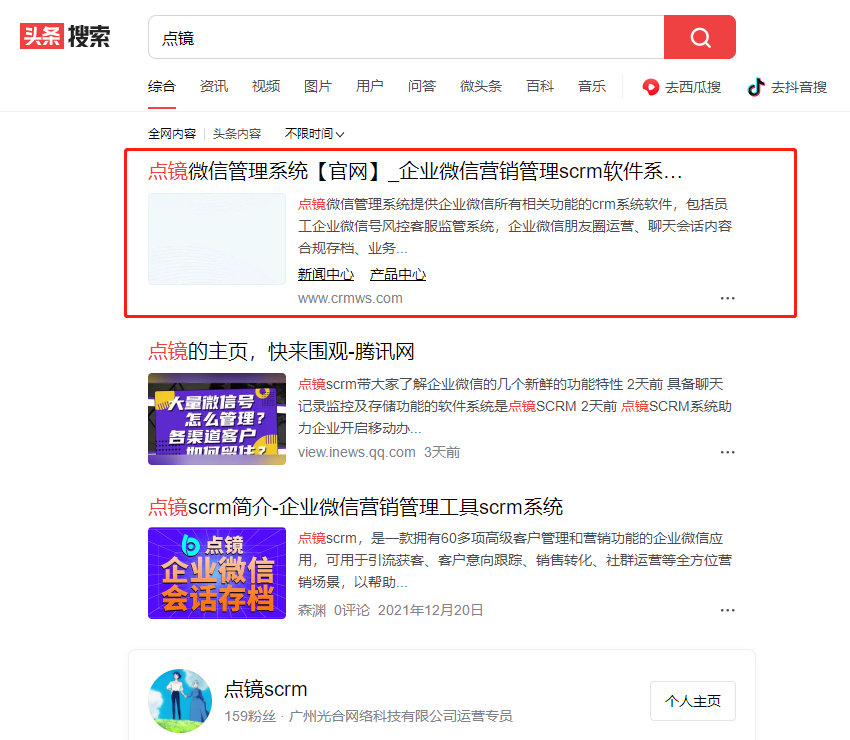Click the 大量微信号怎么管理 thumbnail

coord(217,419)
